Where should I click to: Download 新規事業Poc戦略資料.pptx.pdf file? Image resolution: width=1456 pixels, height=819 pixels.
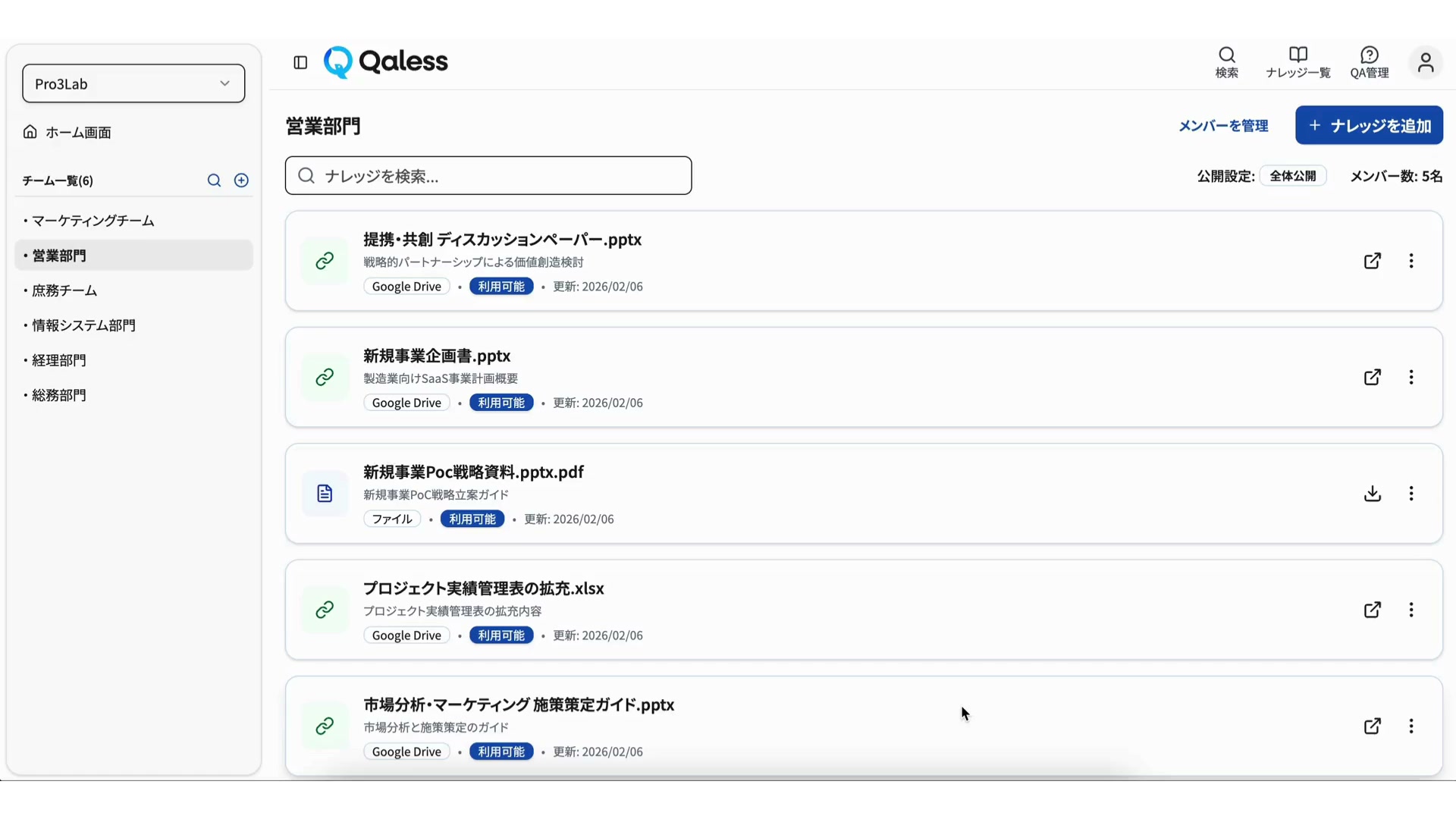tap(1372, 494)
